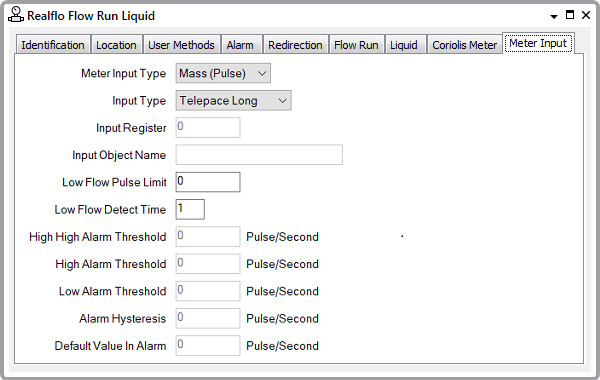The height and width of the screenshot is (380, 600).
Task: Open the Flow Run tab
Action: pos(356,45)
